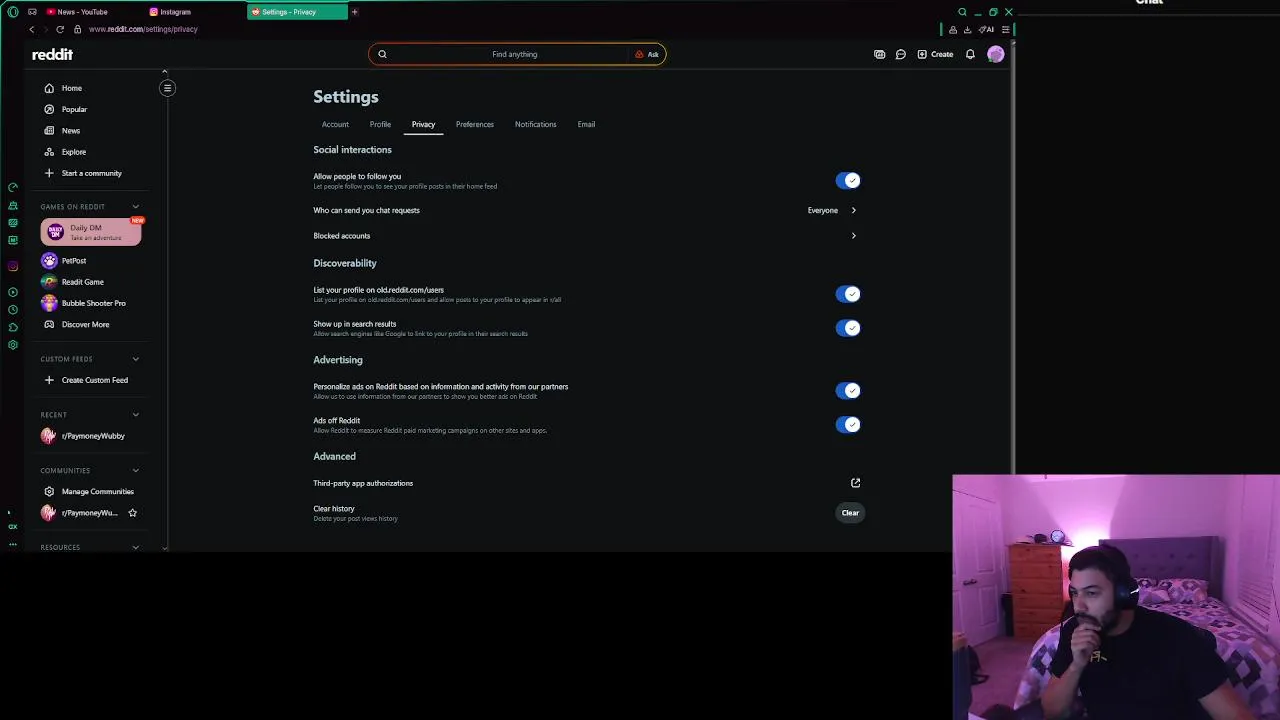1280x720 pixels.
Task: Click the Reddit logo
Action: pos(52,54)
